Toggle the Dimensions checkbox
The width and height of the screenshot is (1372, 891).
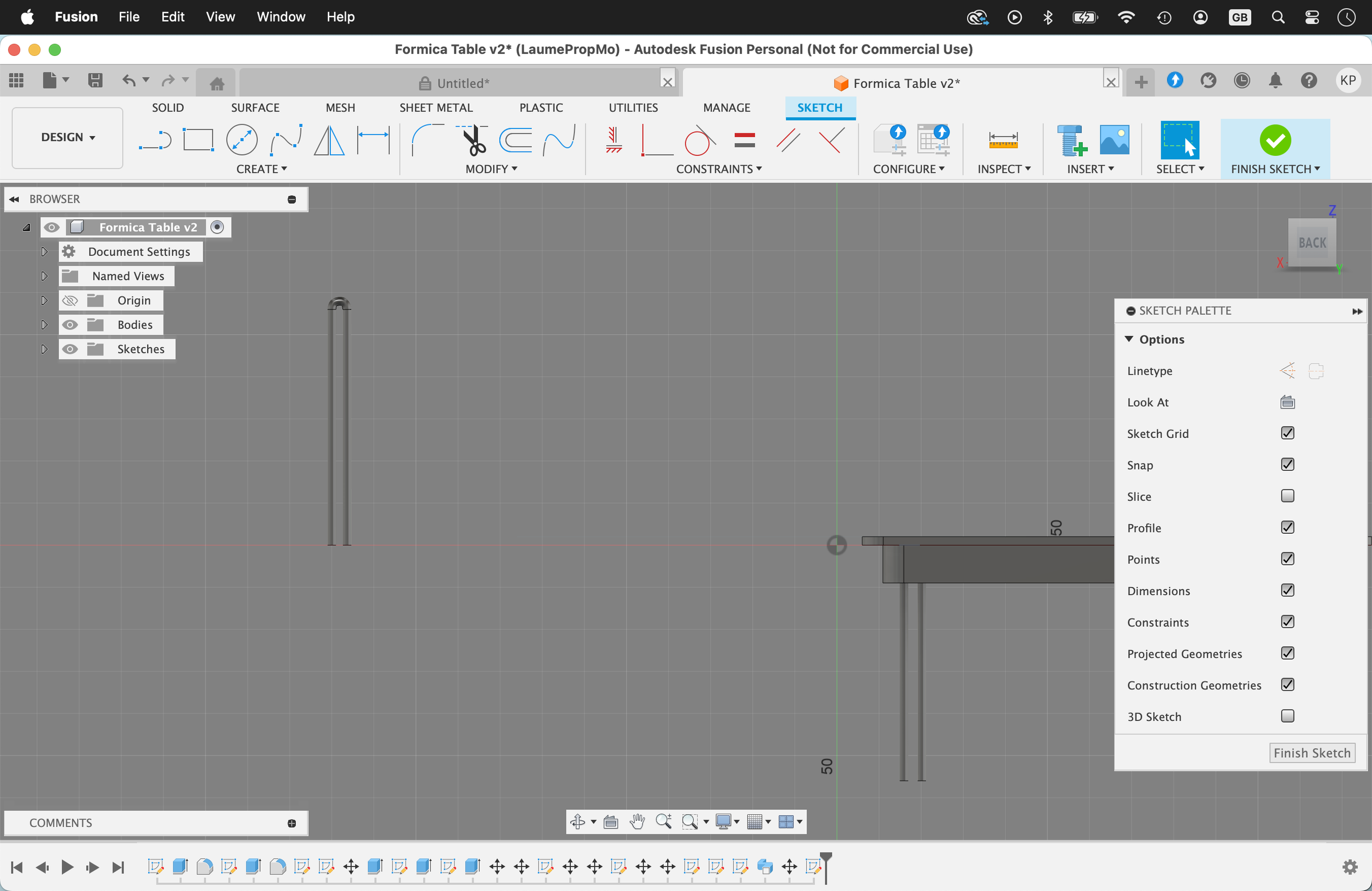pos(1287,590)
